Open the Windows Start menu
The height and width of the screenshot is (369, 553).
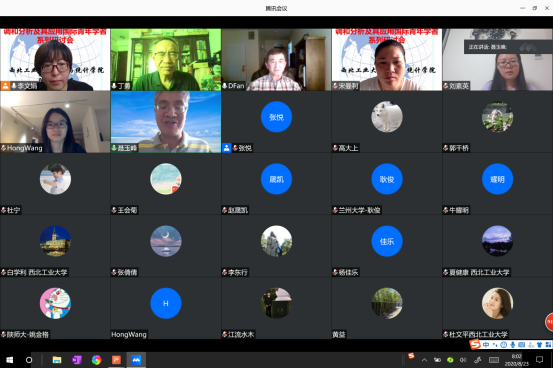click(10, 360)
